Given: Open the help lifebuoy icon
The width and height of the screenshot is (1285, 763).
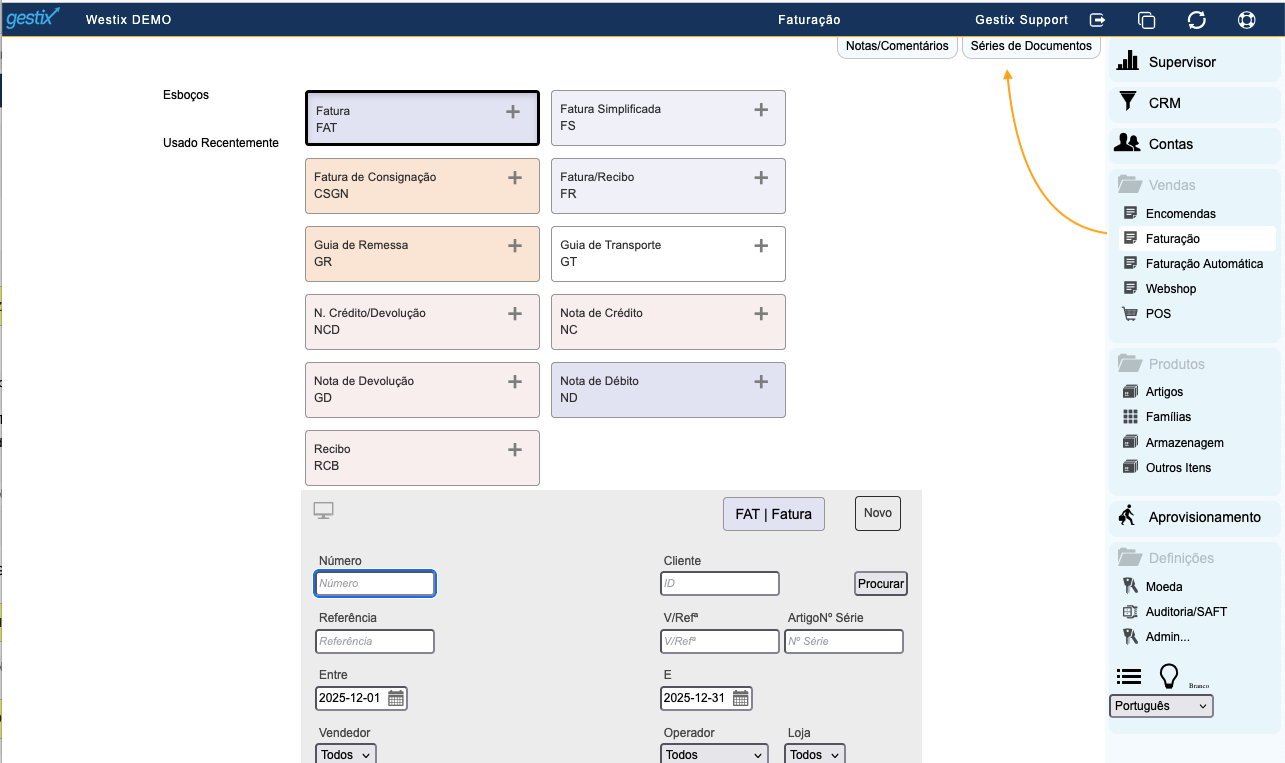Looking at the screenshot, I should 1246,20.
